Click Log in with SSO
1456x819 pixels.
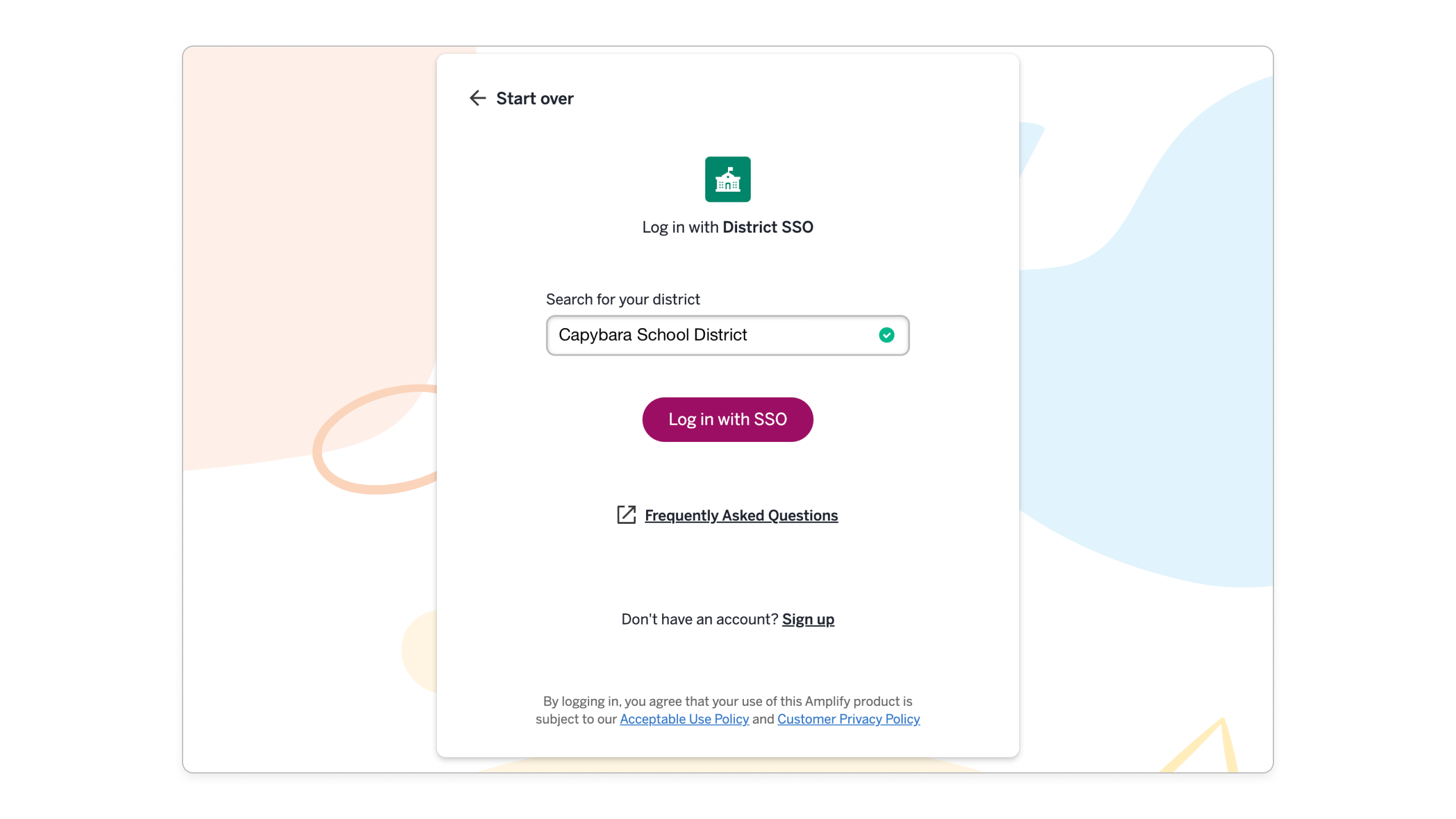click(727, 419)
